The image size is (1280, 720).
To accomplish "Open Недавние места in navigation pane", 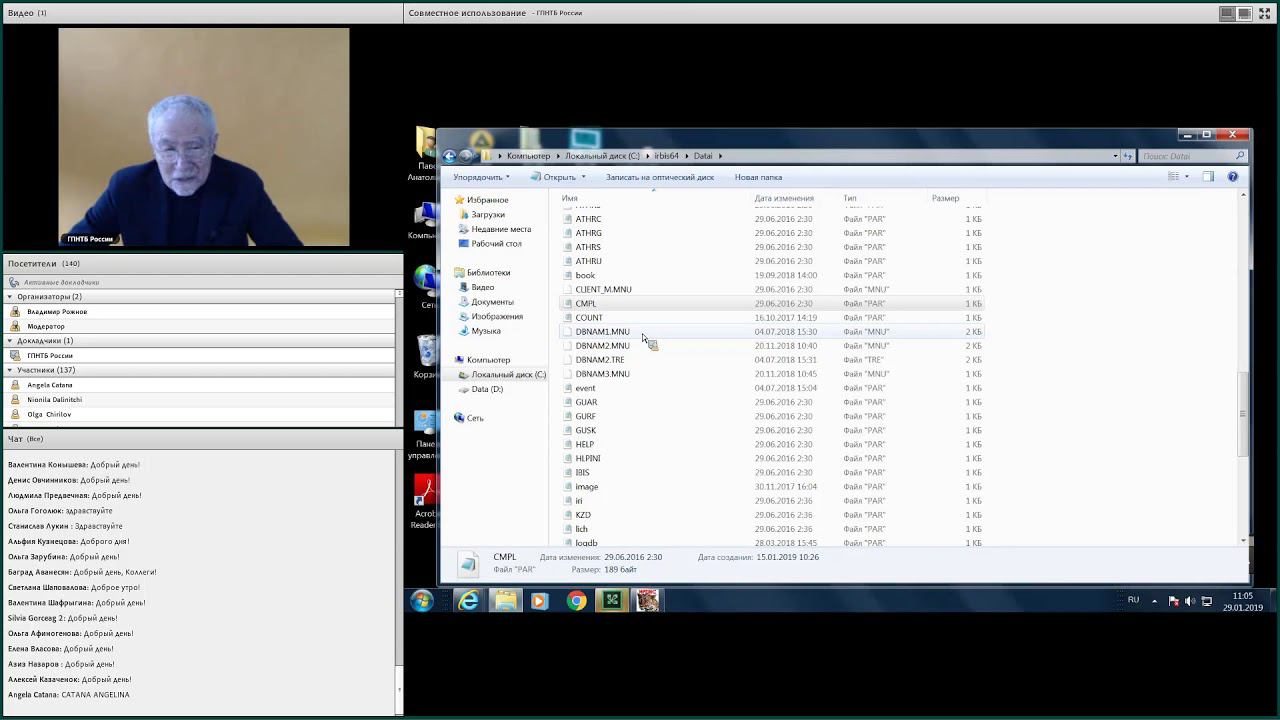I will tap(501, 229).
